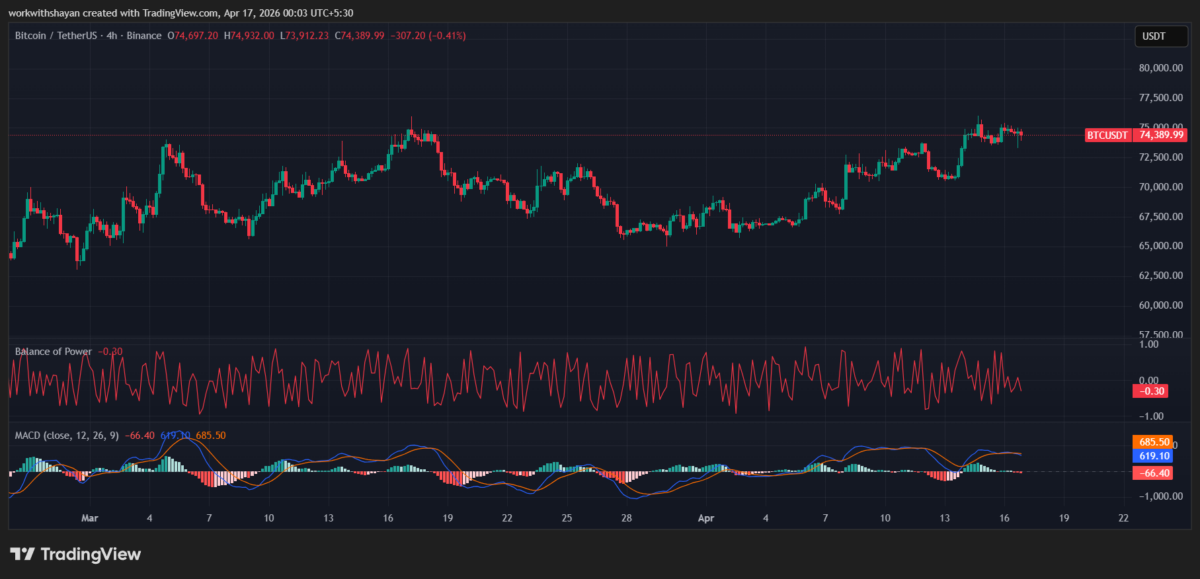Viewport: 1200px width, 579px height.
Task: Click the -0.30 Balance of Power badge
Action: (1150, 391)
